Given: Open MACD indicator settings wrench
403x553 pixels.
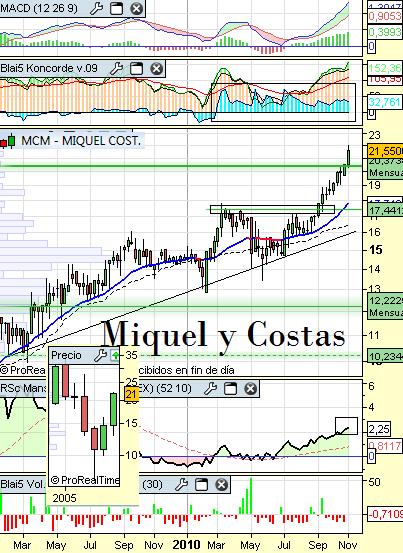Looking at the screenshot, I should click(x=96, y=8).
